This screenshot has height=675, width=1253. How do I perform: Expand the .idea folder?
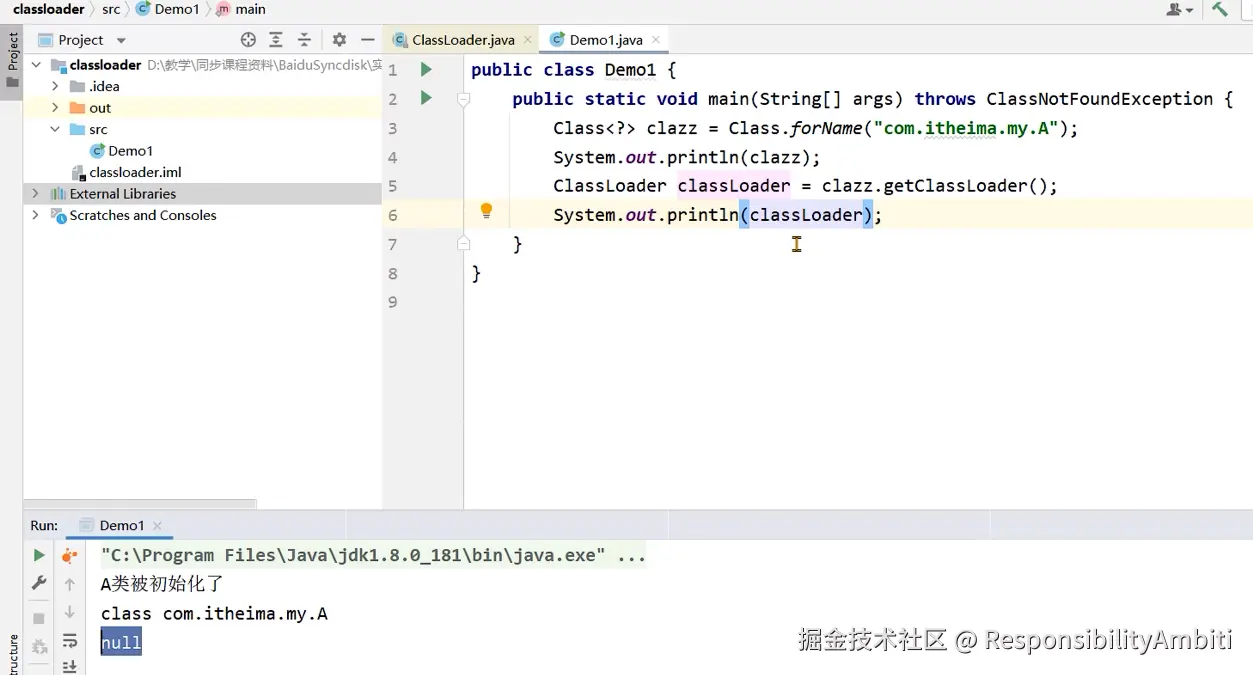(56, 86)
